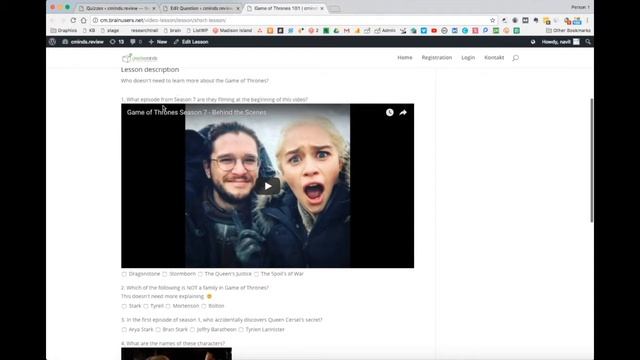Open the video title link

tap(196, 112)
